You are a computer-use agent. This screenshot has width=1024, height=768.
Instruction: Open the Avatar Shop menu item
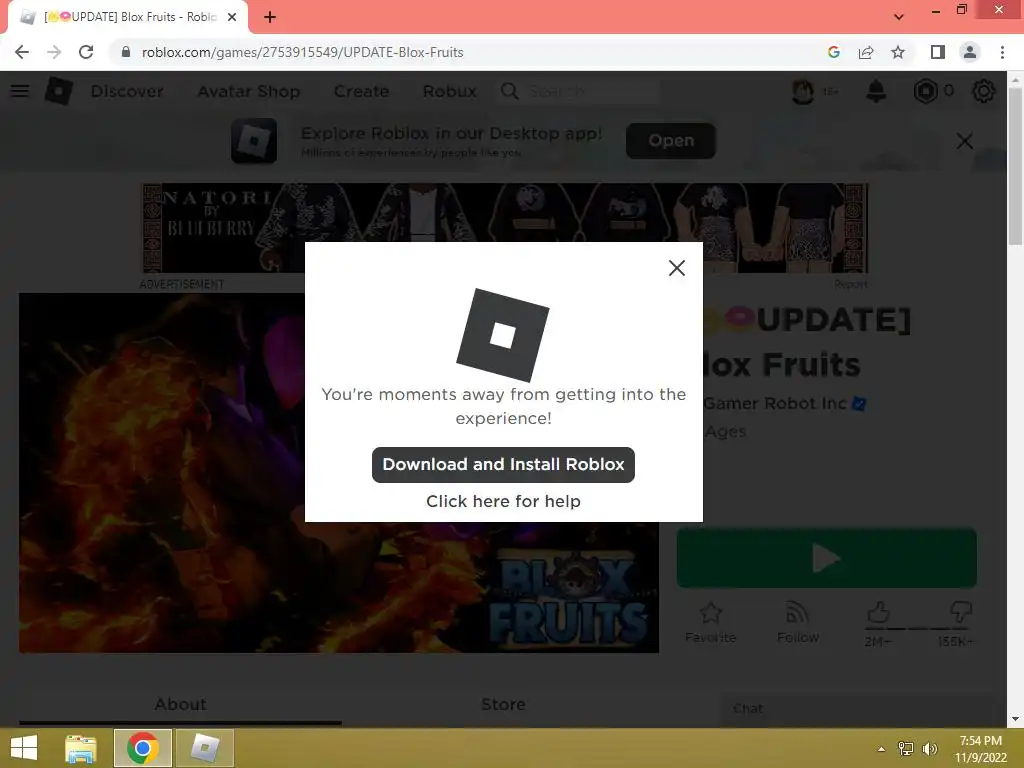pos(249,91)
